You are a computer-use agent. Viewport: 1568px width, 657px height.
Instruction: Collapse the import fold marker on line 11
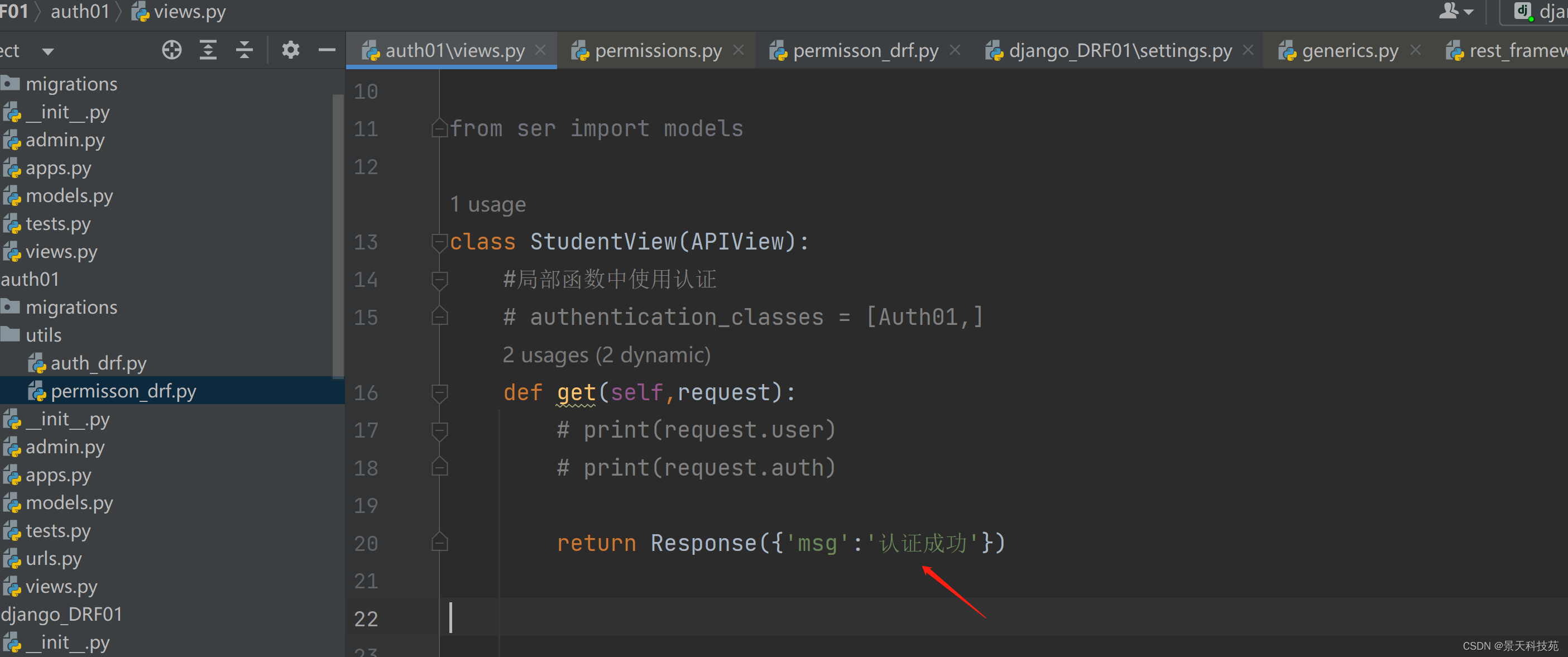[x=439, y=129]
